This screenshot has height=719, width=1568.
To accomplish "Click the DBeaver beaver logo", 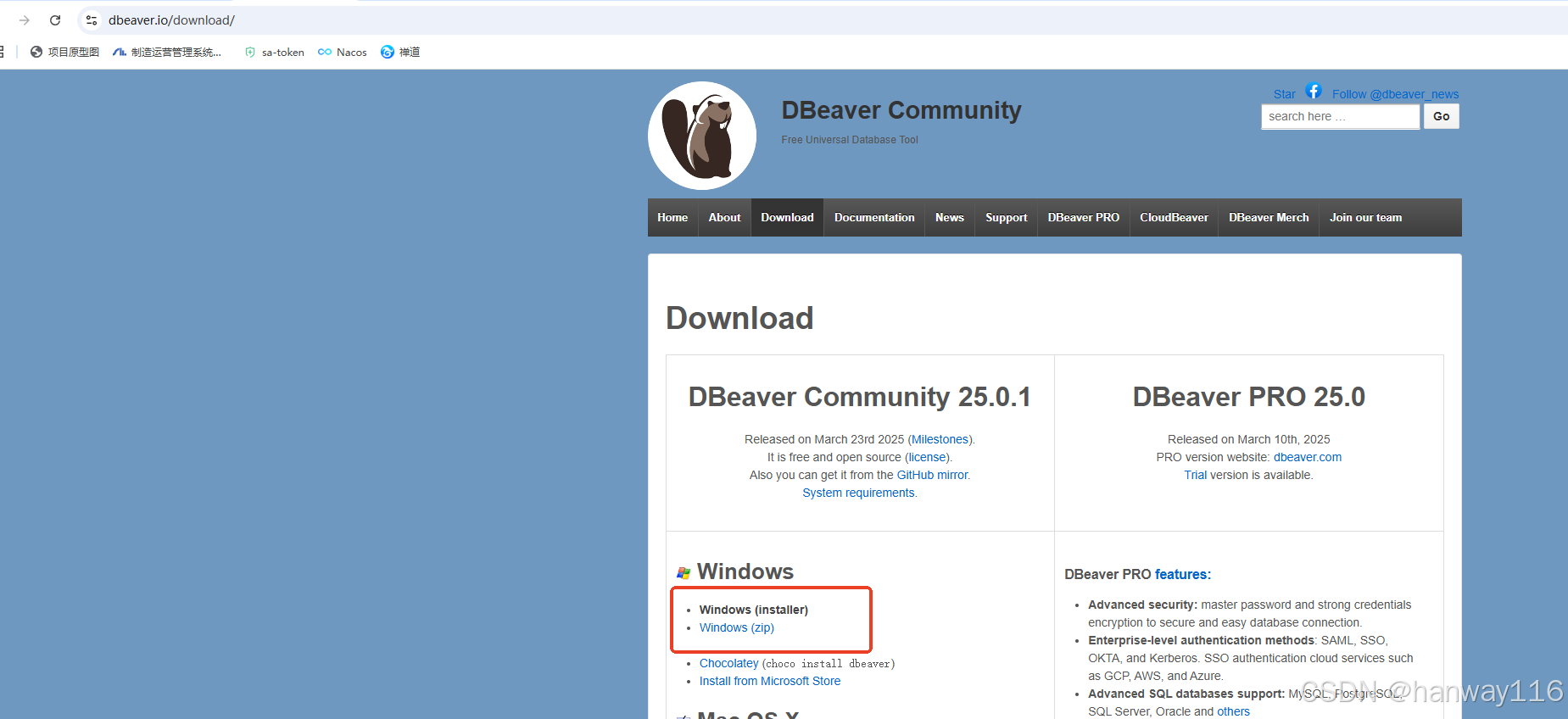I will 702,136.
